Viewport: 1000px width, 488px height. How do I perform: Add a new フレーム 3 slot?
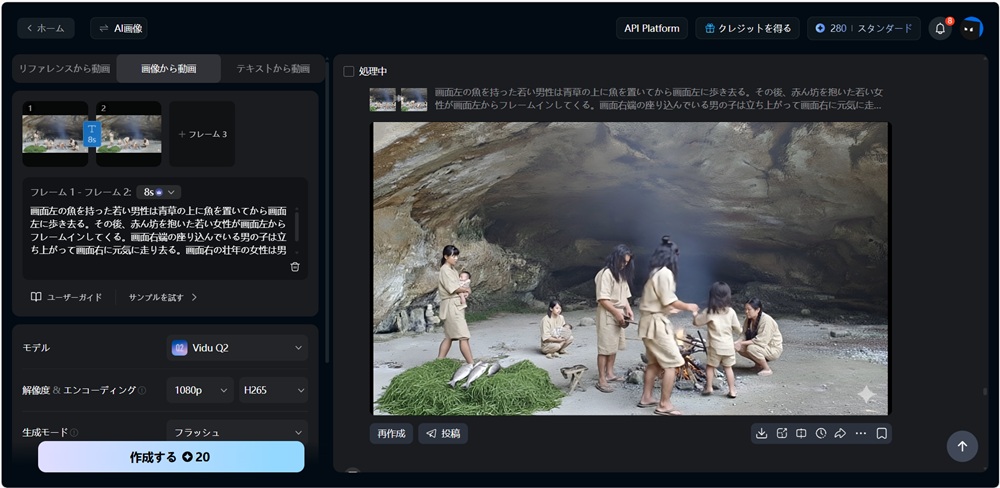202,134
